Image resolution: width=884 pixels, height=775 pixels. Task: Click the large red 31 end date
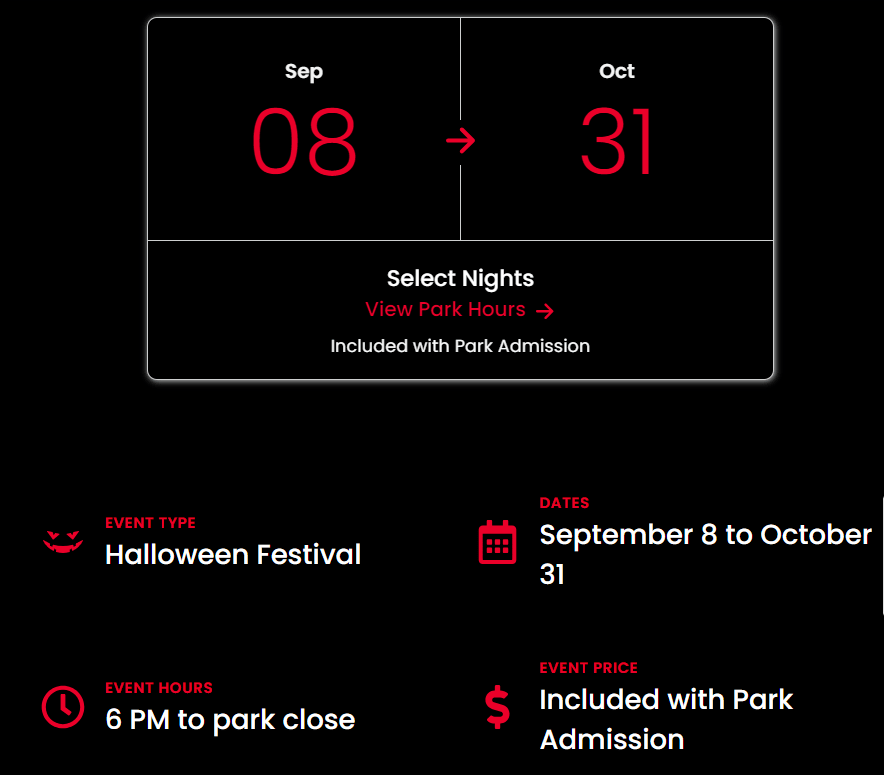[x=617, y=142]
